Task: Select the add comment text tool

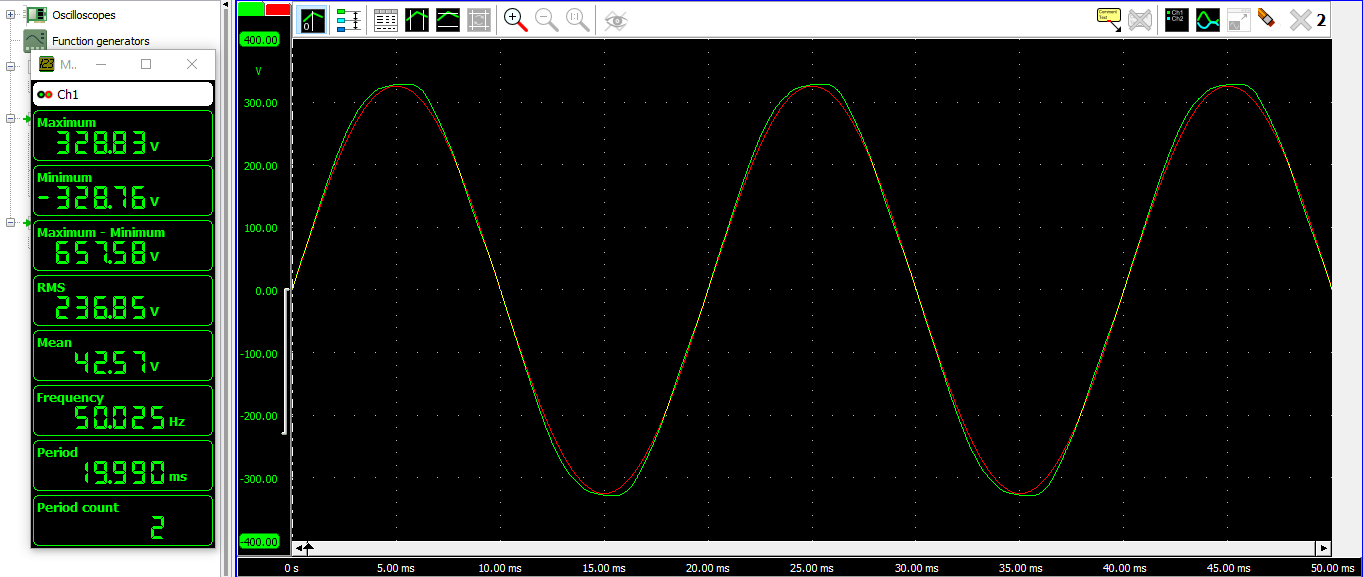Action: click(1109, 20)
